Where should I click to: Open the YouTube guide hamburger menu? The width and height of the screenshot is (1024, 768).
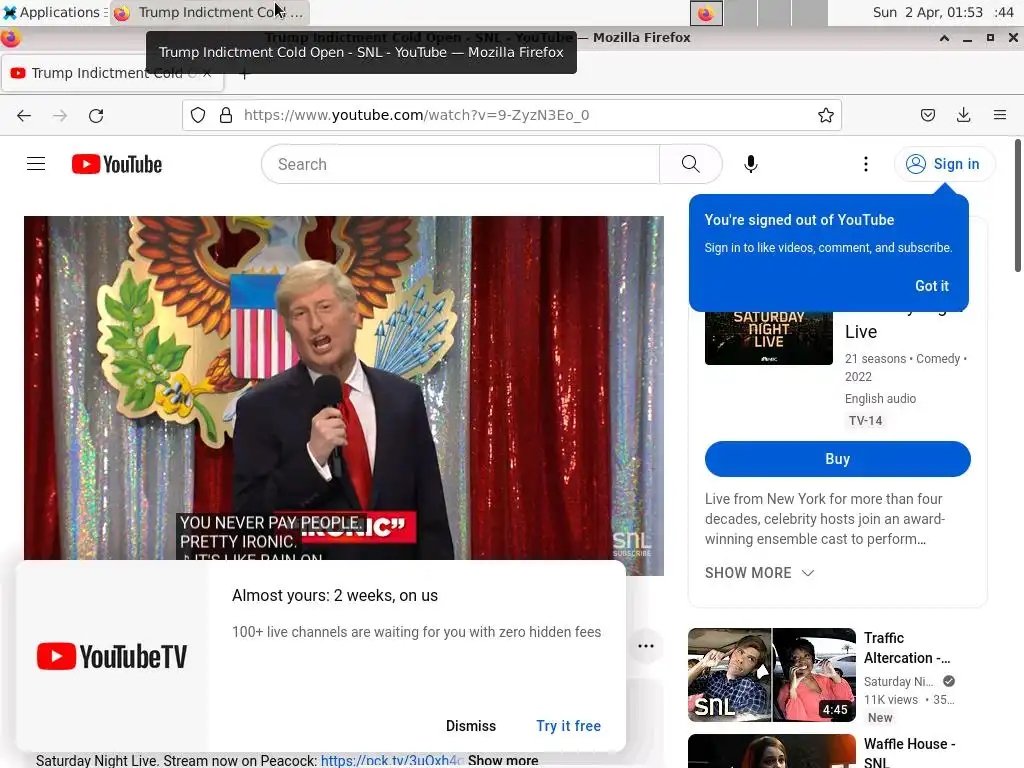(36, 164)
